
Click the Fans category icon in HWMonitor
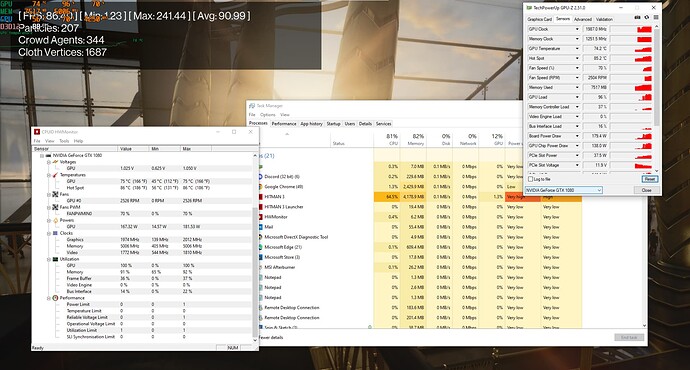tap(55, 194)
